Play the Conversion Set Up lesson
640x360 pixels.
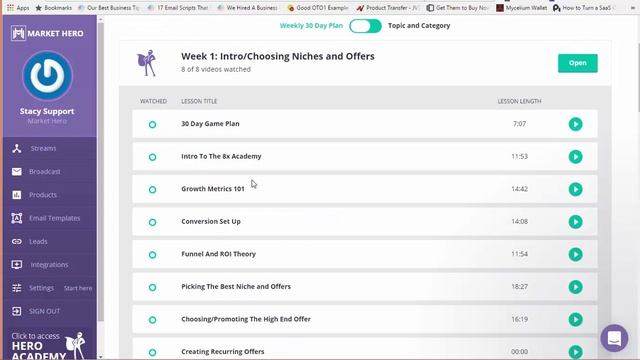[576, 222]
